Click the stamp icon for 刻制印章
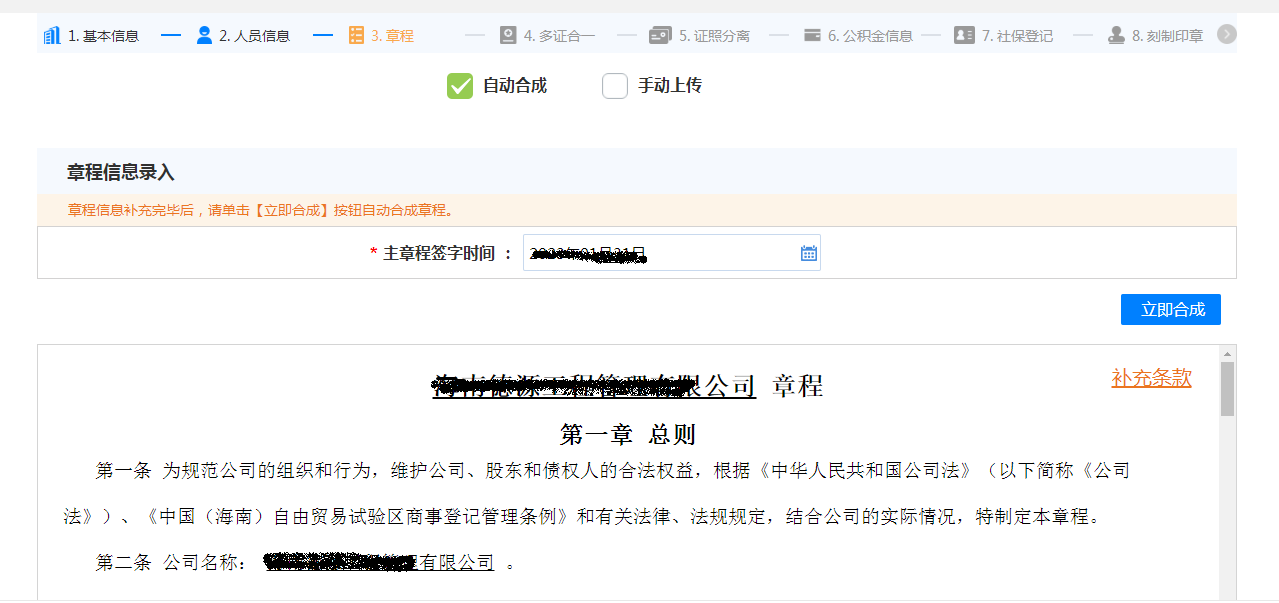The height and width of the screenshot is (603, 1279). (1116, 36)
